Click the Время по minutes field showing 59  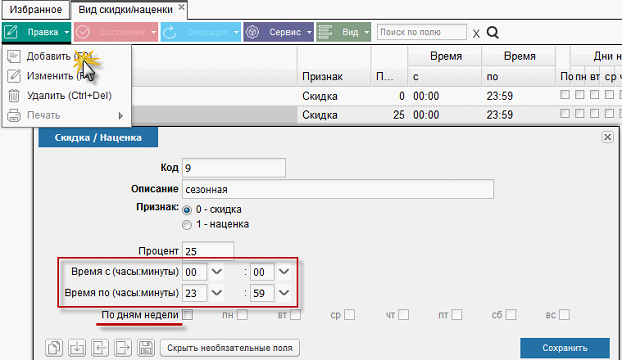[262, 293]
